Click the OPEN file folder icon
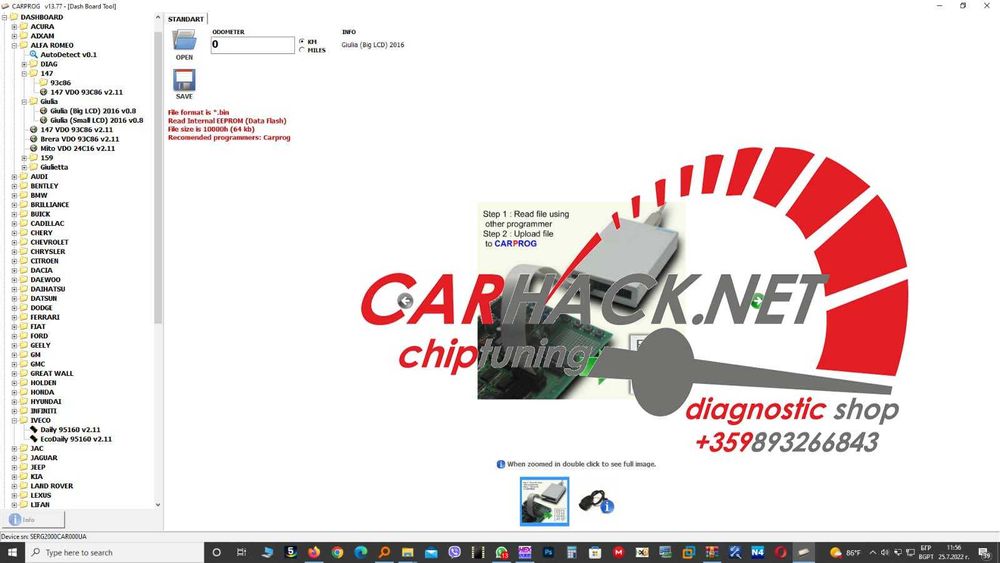This screenshot has width=1000, height=563. coord(184,41)
